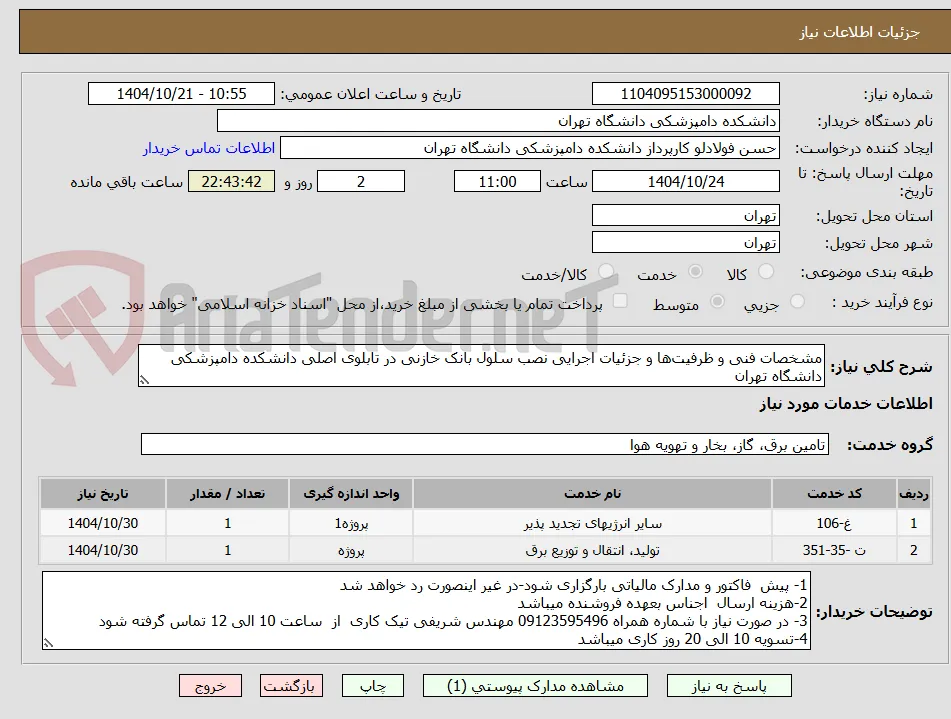Click the پاسخ به نیاز button
The image size is (951, 719).
[x=729, y=686]
